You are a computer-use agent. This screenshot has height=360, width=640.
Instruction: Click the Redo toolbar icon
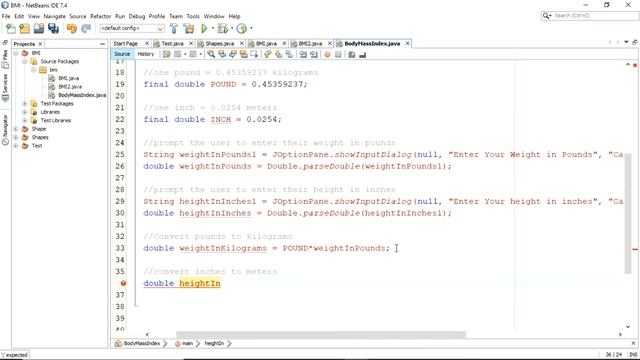(x=86, y=29)
